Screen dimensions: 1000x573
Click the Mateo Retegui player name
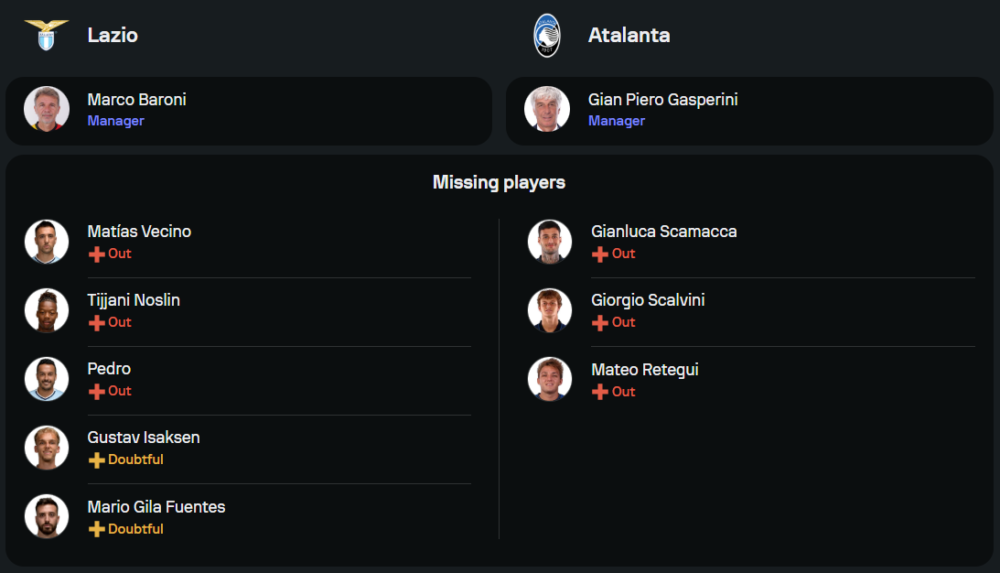pyautogui.click(x=644, y=370)
